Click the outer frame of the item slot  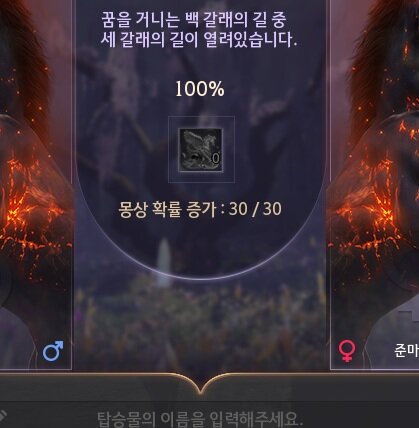tap(201, 149)
